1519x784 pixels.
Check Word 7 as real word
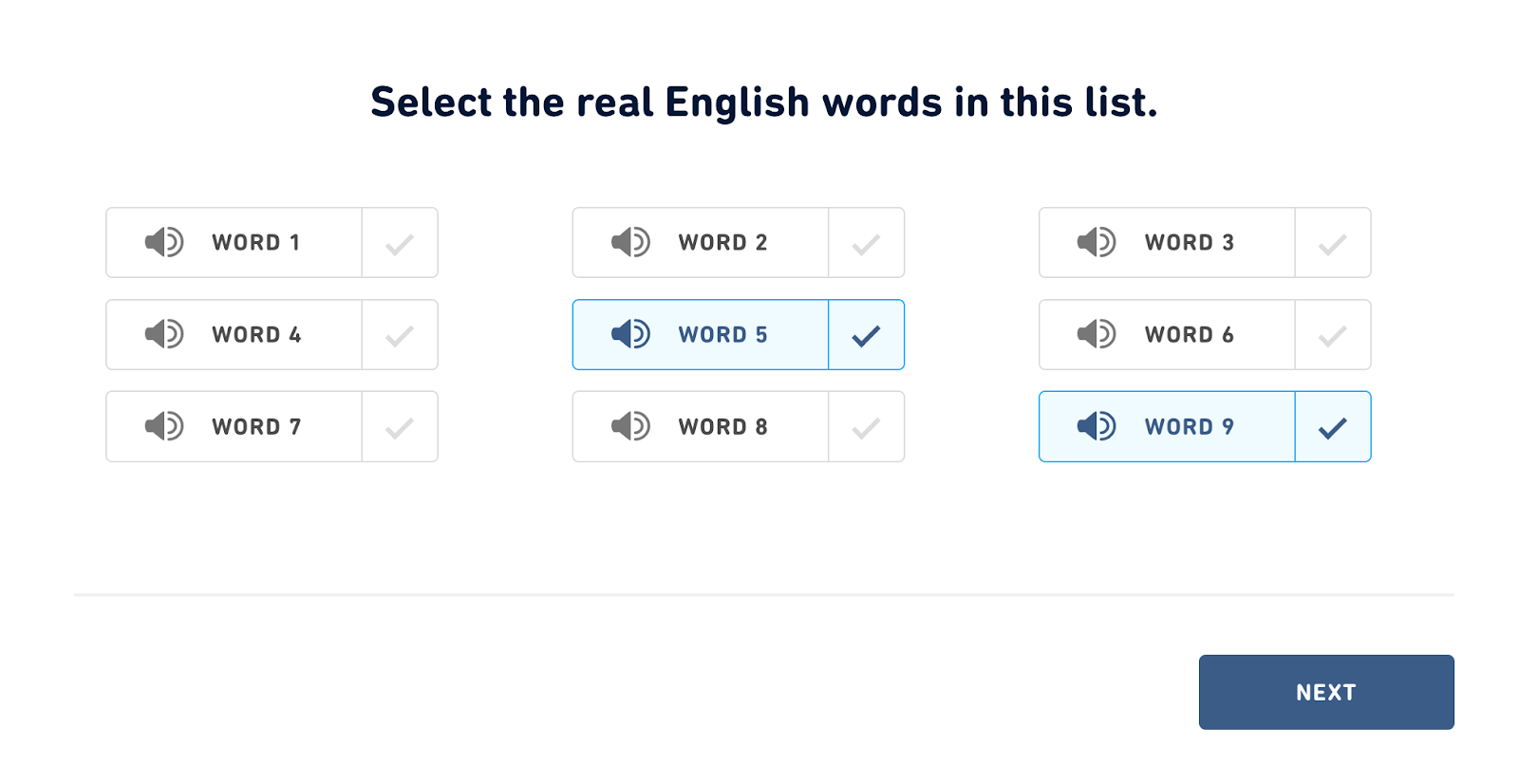pos(400,427)
